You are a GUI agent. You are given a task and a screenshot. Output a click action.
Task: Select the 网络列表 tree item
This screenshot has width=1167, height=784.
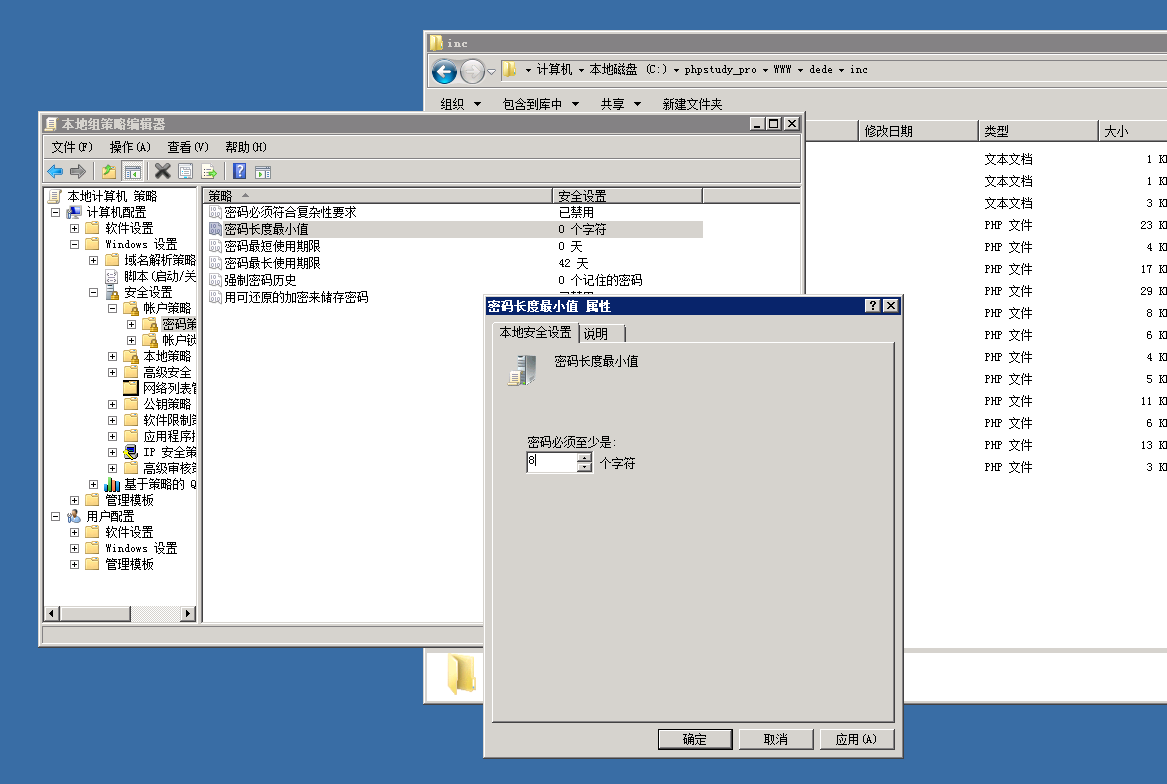click(x=170, y=388)
